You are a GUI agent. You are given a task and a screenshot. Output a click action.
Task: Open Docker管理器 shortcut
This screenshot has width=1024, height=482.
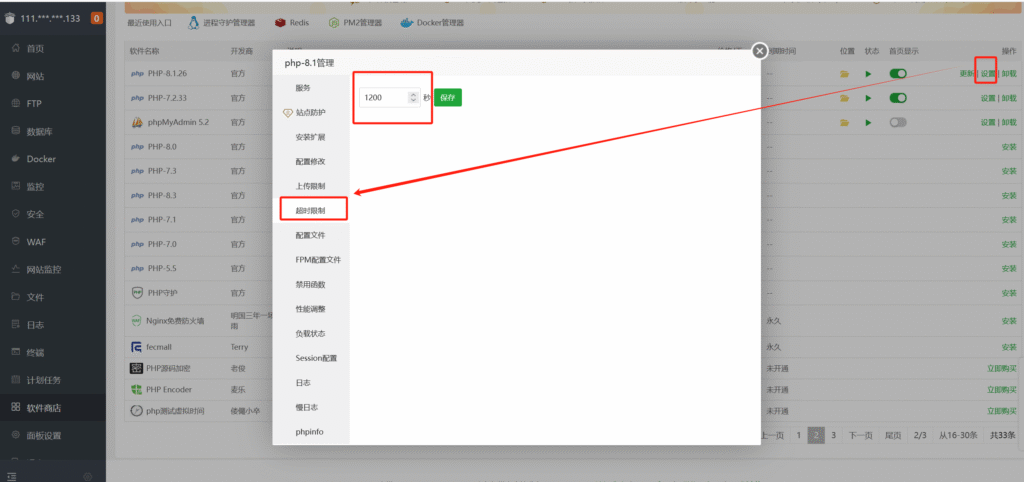[432, 23]
